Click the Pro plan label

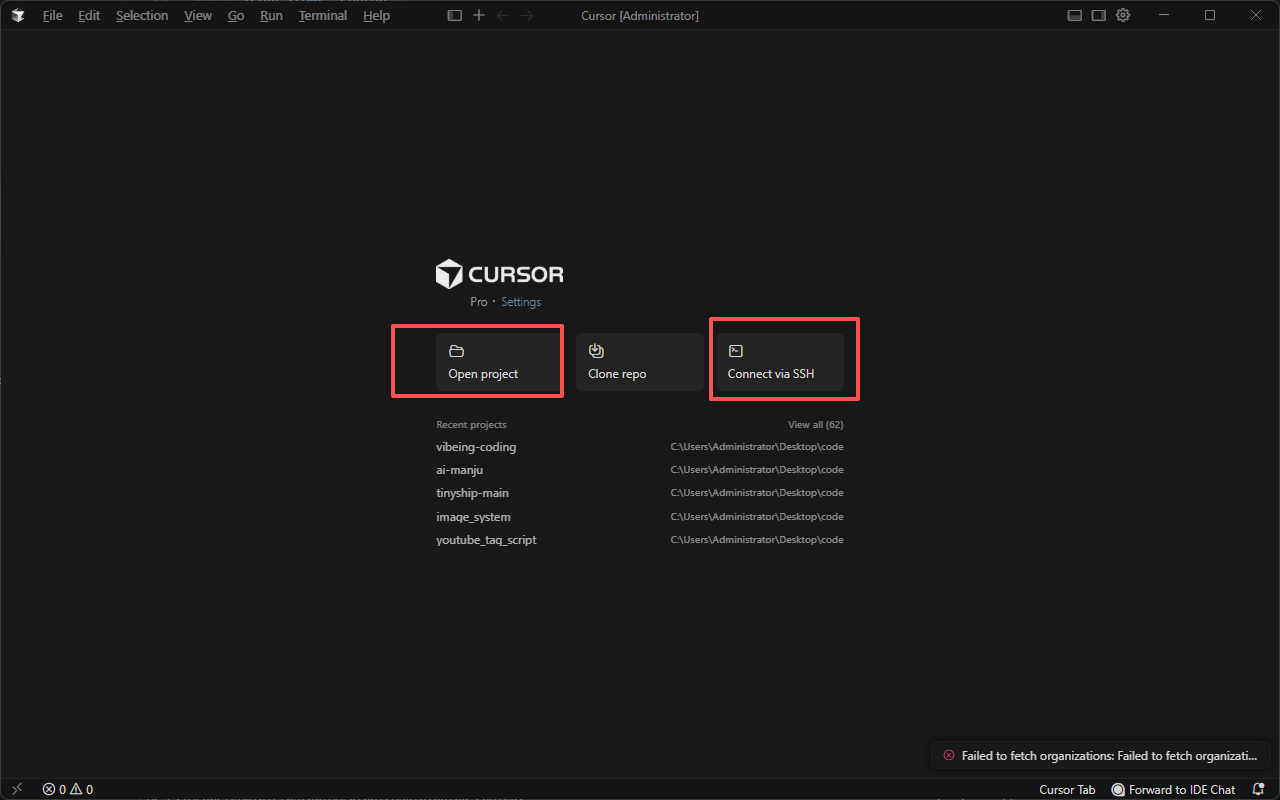pyautogui.click(x=479, y=302)
